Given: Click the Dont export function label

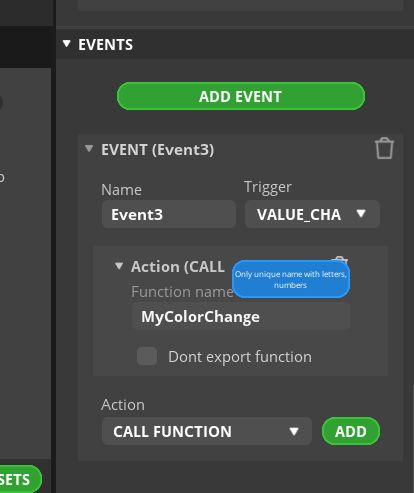Looking at the screenshot, I should pos(240,357).
